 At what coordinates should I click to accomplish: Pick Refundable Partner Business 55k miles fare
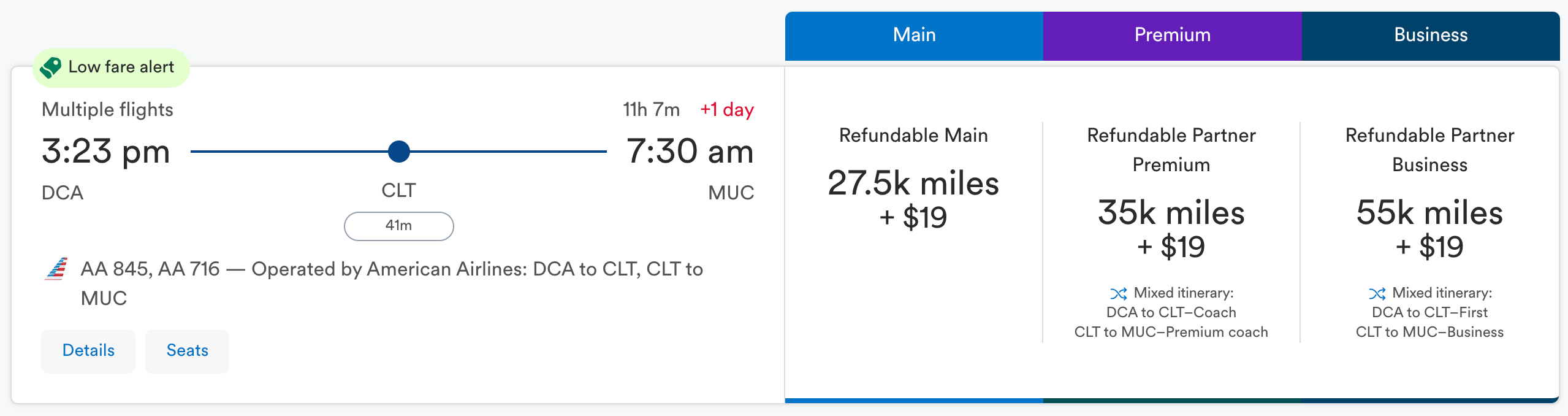click(1429, 228)
